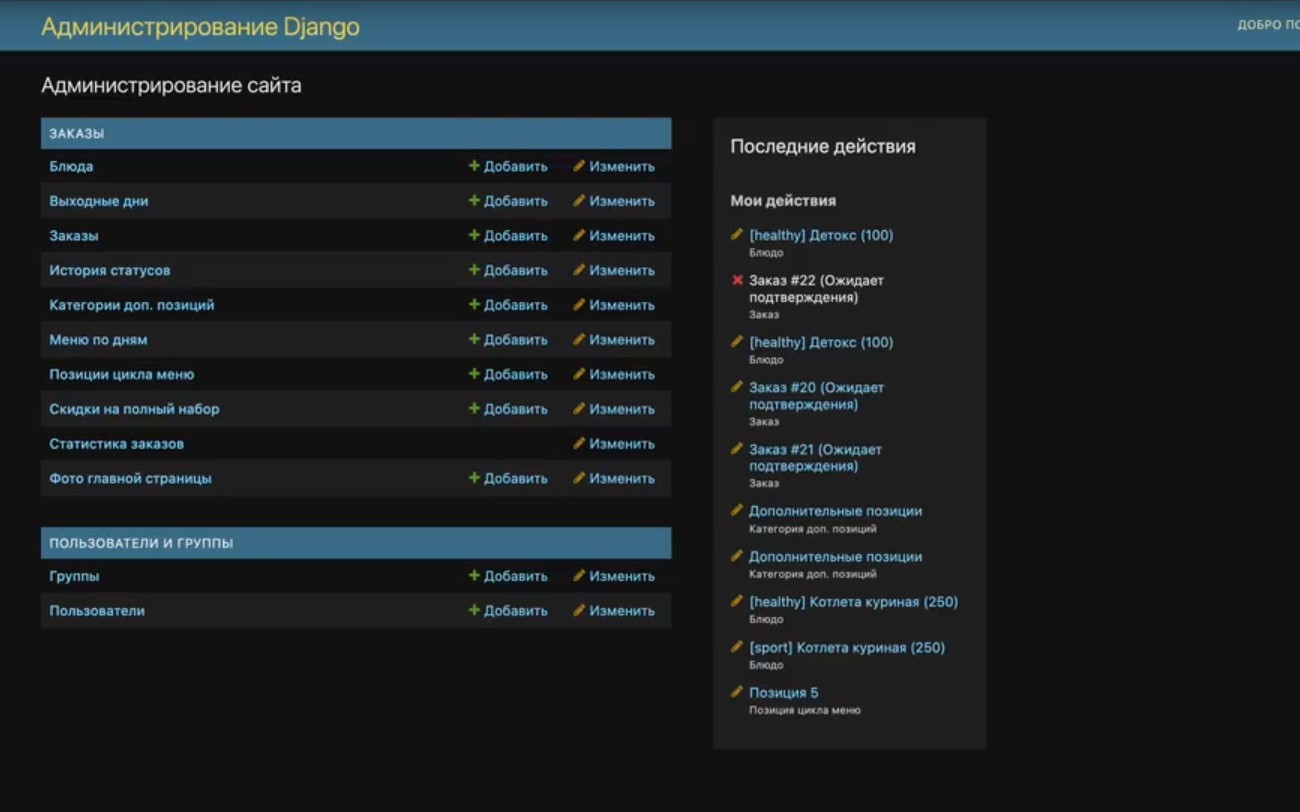The width and height of the screenshot is (1300, 812).
Task: Click pencil icon for Статистика заказов Изменить
Action: (579, 443)
